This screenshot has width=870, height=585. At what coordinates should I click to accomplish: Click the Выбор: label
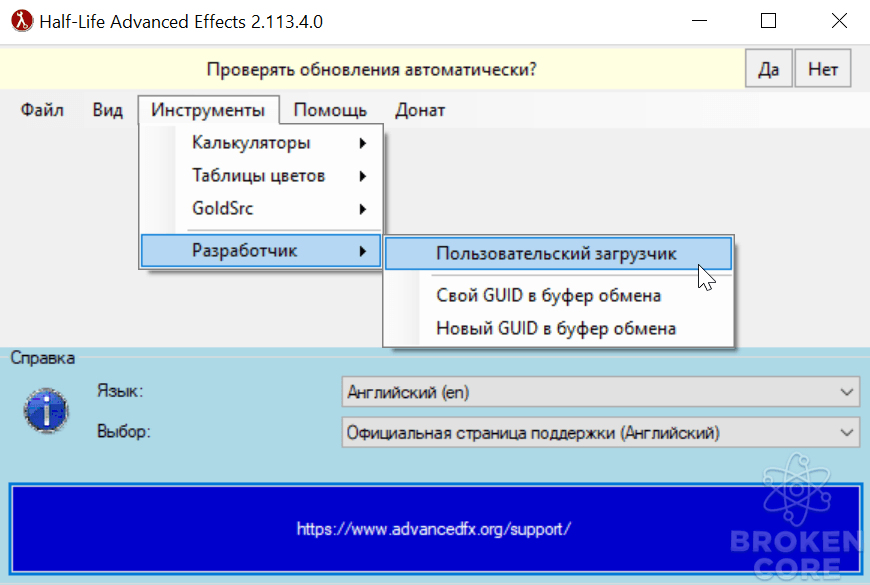tap(124, 431)
